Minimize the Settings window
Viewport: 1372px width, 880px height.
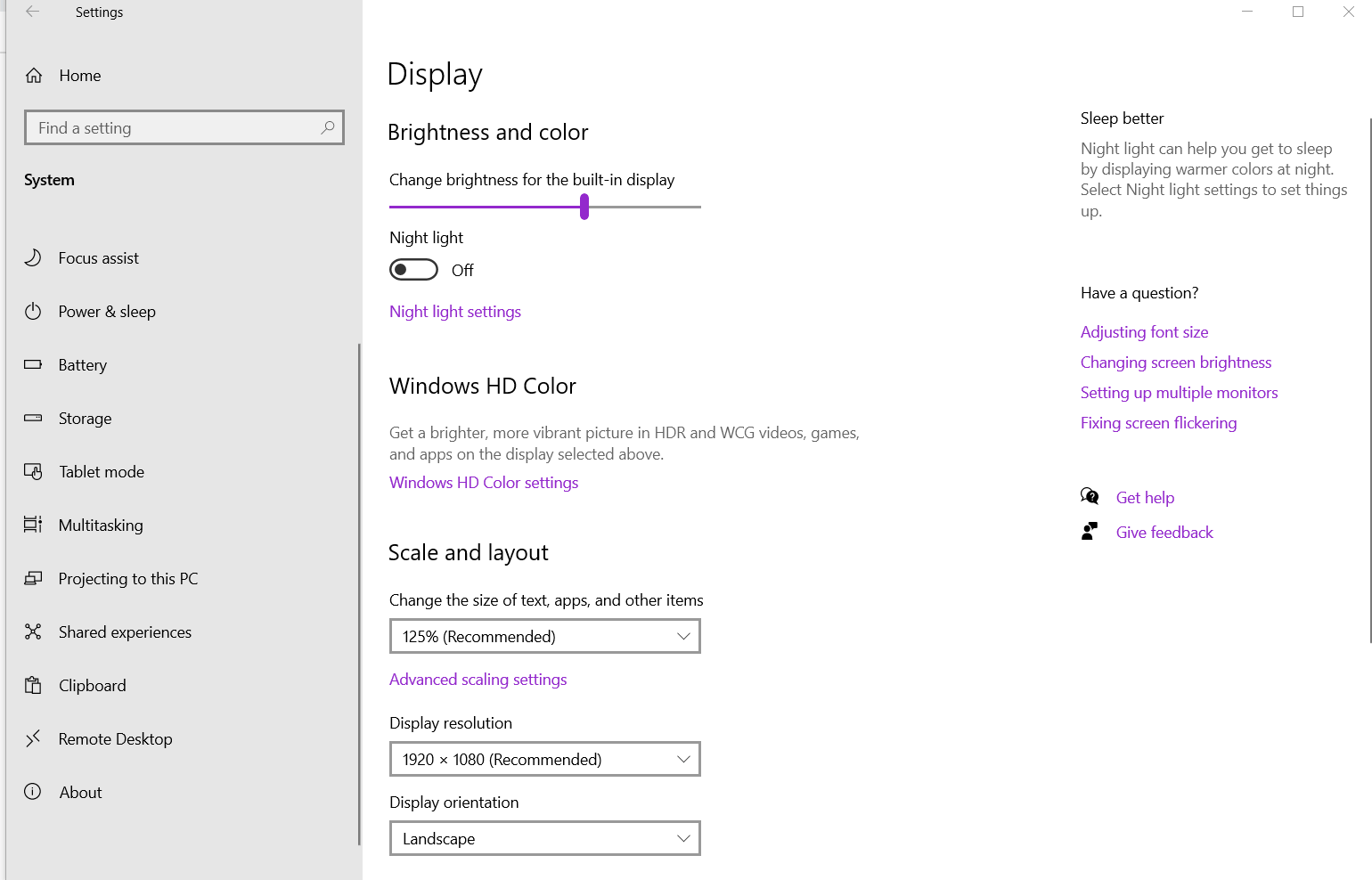(1247, 12)
